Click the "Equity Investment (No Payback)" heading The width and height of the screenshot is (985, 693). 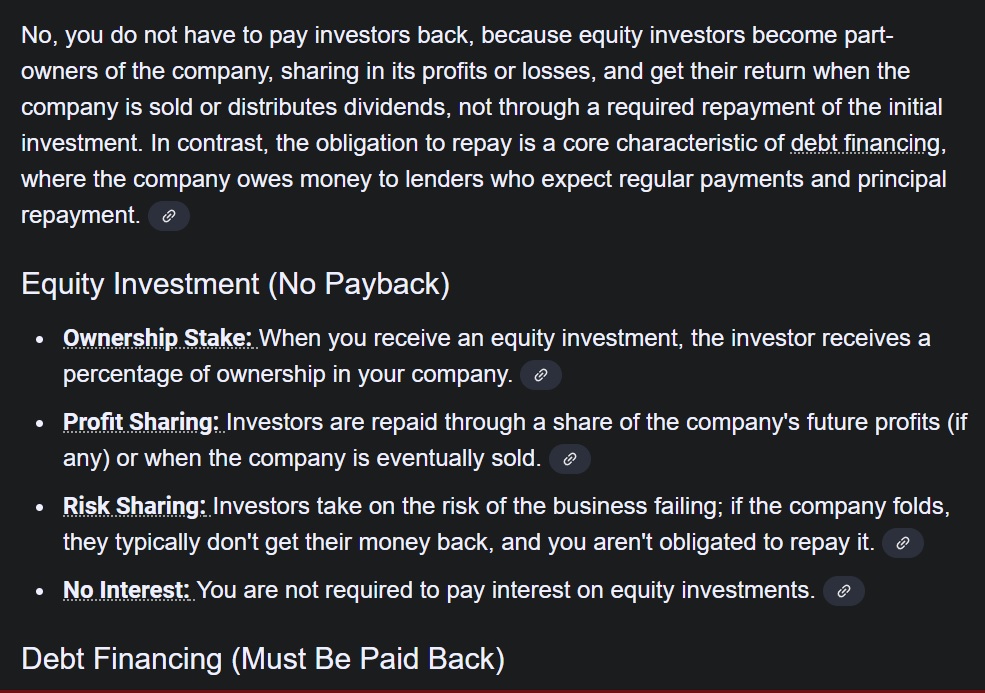point(235,284)
